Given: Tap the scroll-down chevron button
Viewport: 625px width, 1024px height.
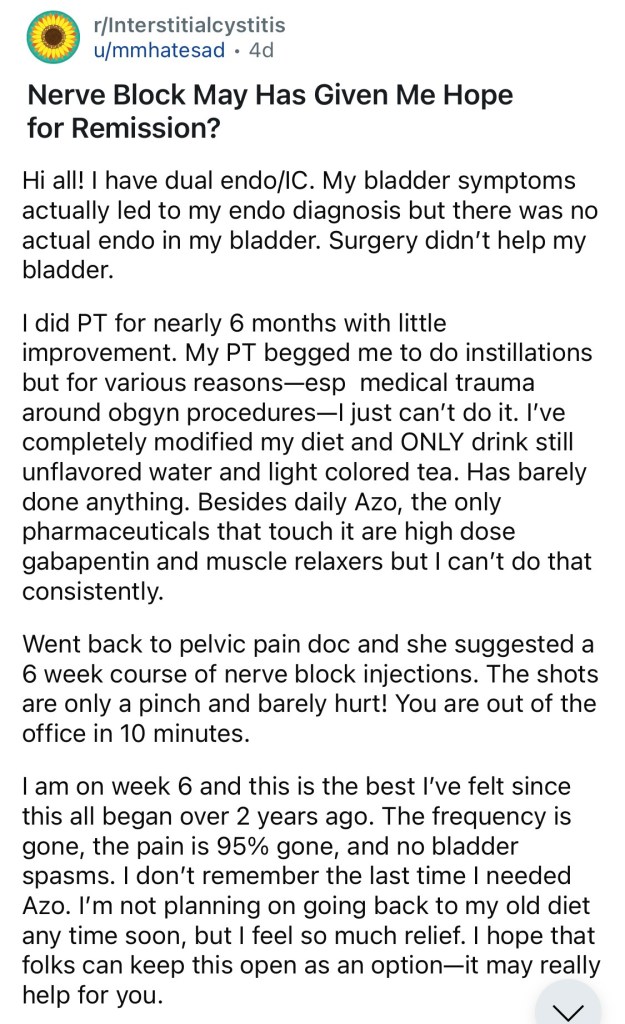Looking at the screenshot, I should (568, 1010).
